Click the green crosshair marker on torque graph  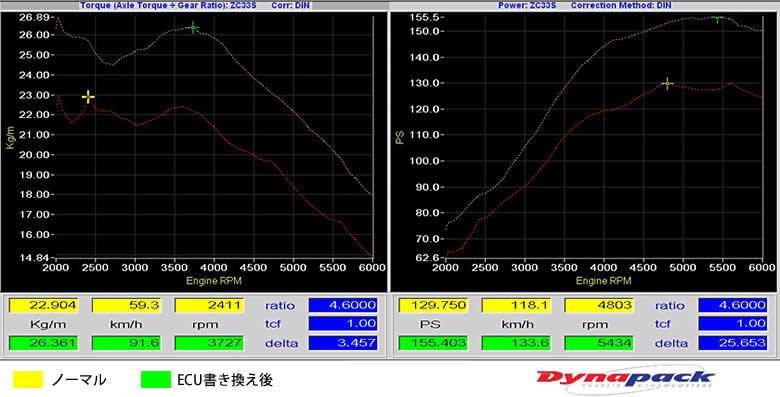[194, 28]
